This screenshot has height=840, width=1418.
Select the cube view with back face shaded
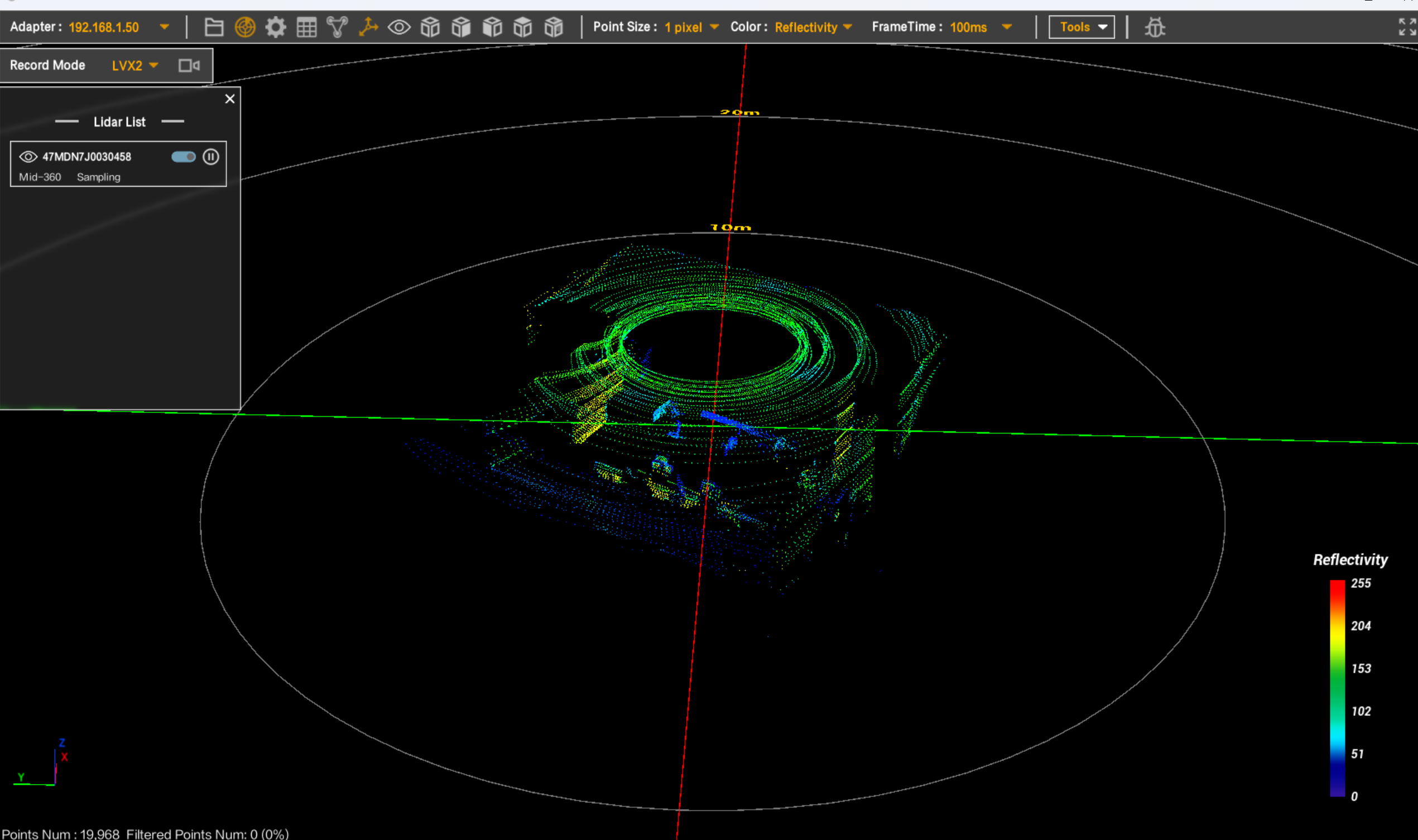pos(554,27)
